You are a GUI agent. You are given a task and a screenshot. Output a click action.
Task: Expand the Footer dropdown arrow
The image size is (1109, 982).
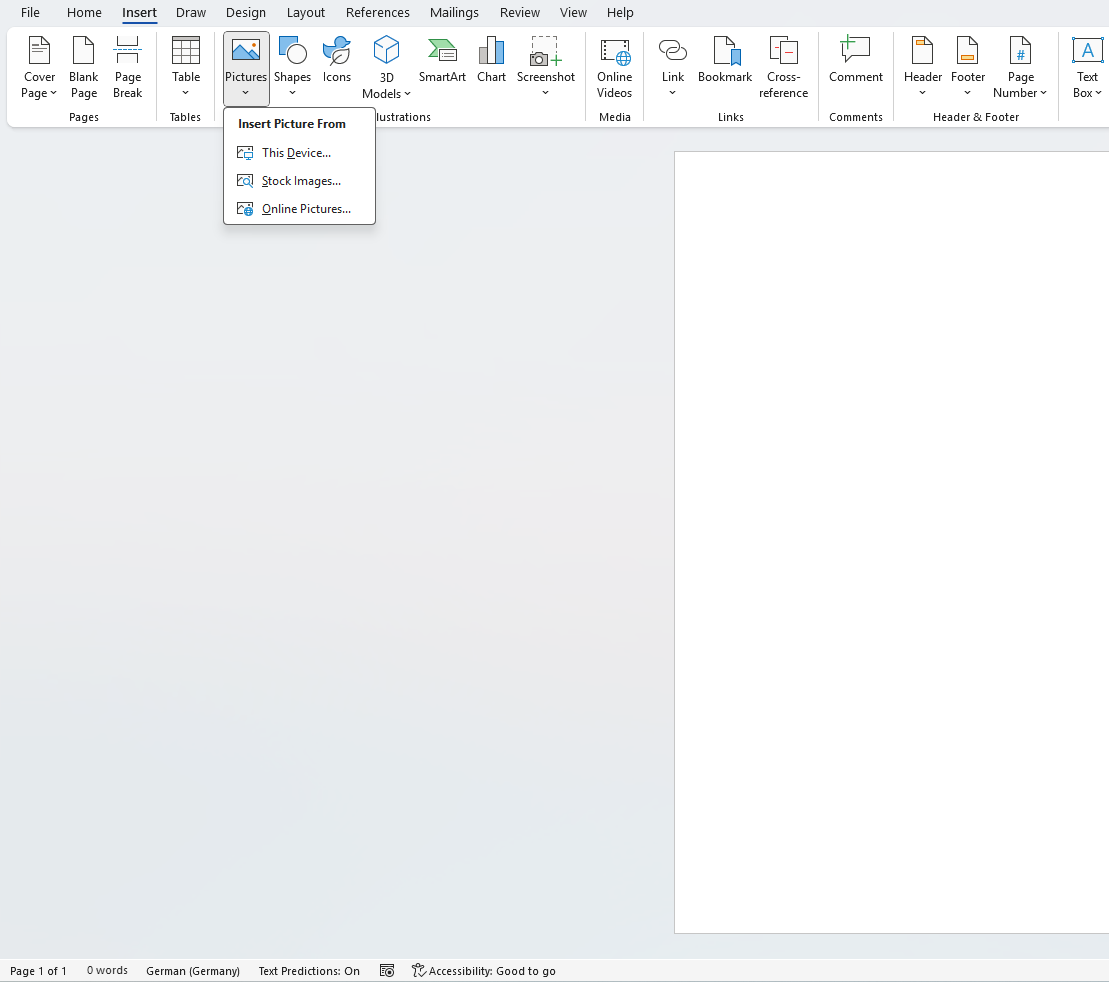point(968,93)
